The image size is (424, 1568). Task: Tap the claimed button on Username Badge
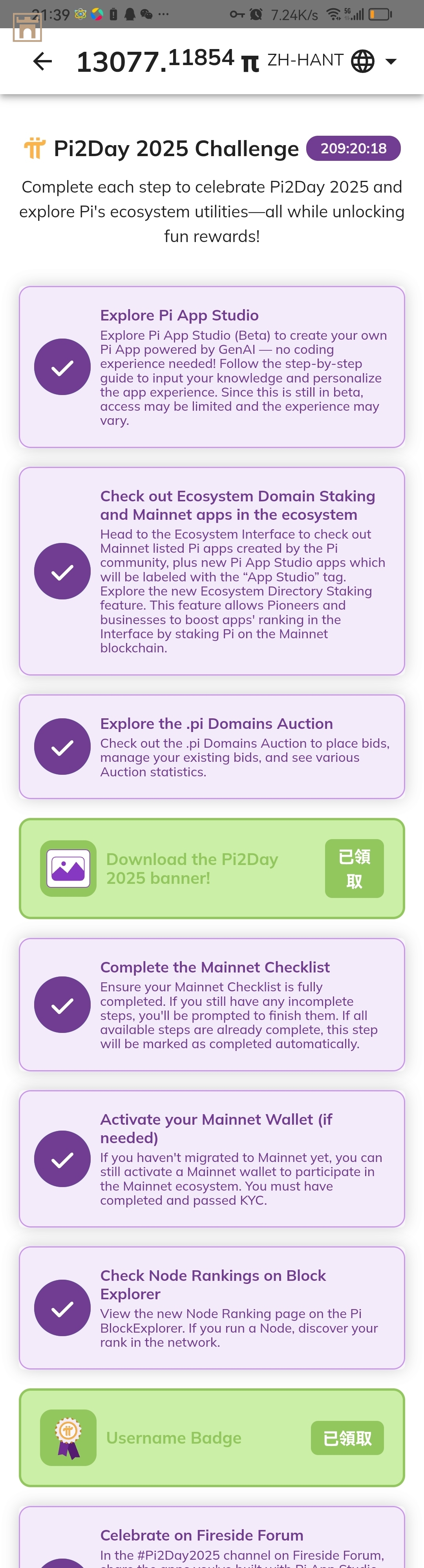click(x=347, y=1438)
